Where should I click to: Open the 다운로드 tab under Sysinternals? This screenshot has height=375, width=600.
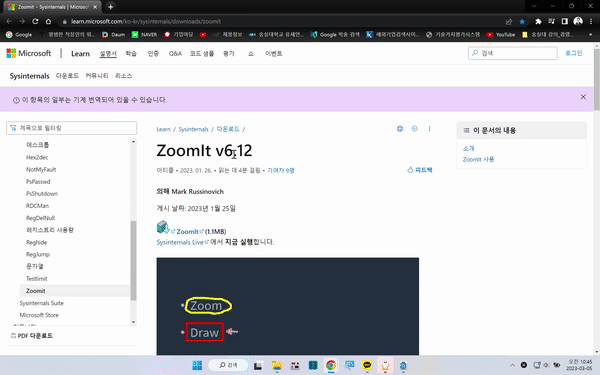tap(67, 76)
